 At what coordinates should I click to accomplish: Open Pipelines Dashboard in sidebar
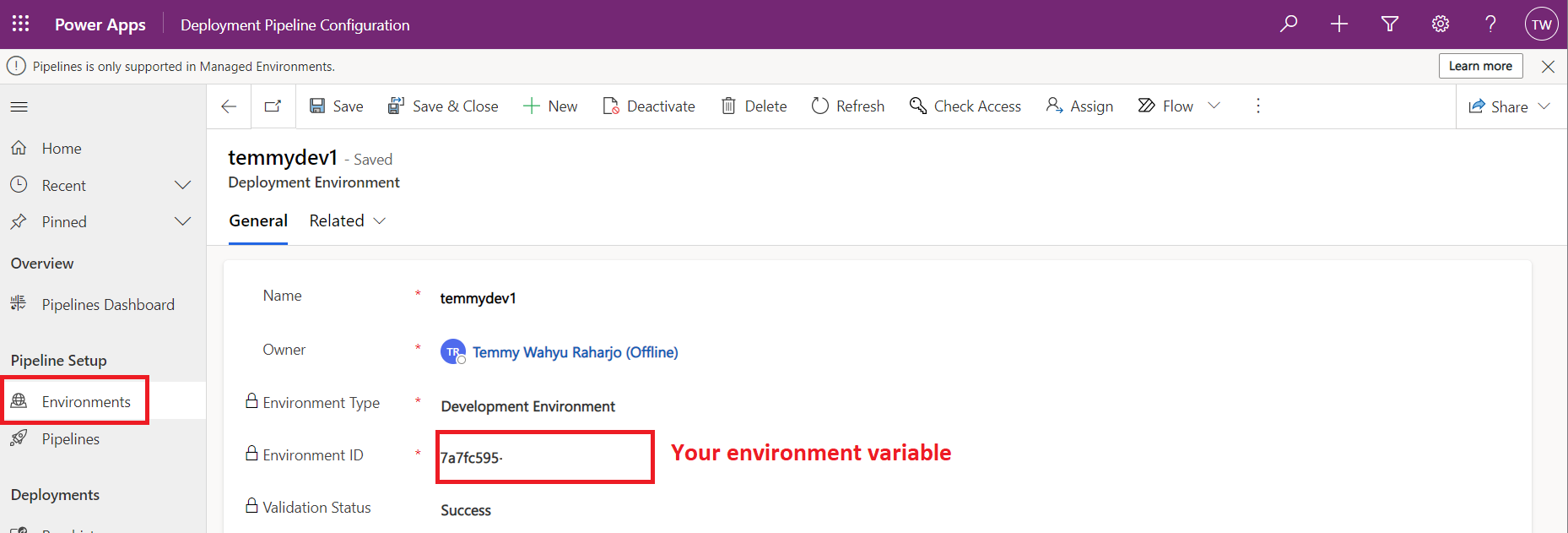pos(108,305)
